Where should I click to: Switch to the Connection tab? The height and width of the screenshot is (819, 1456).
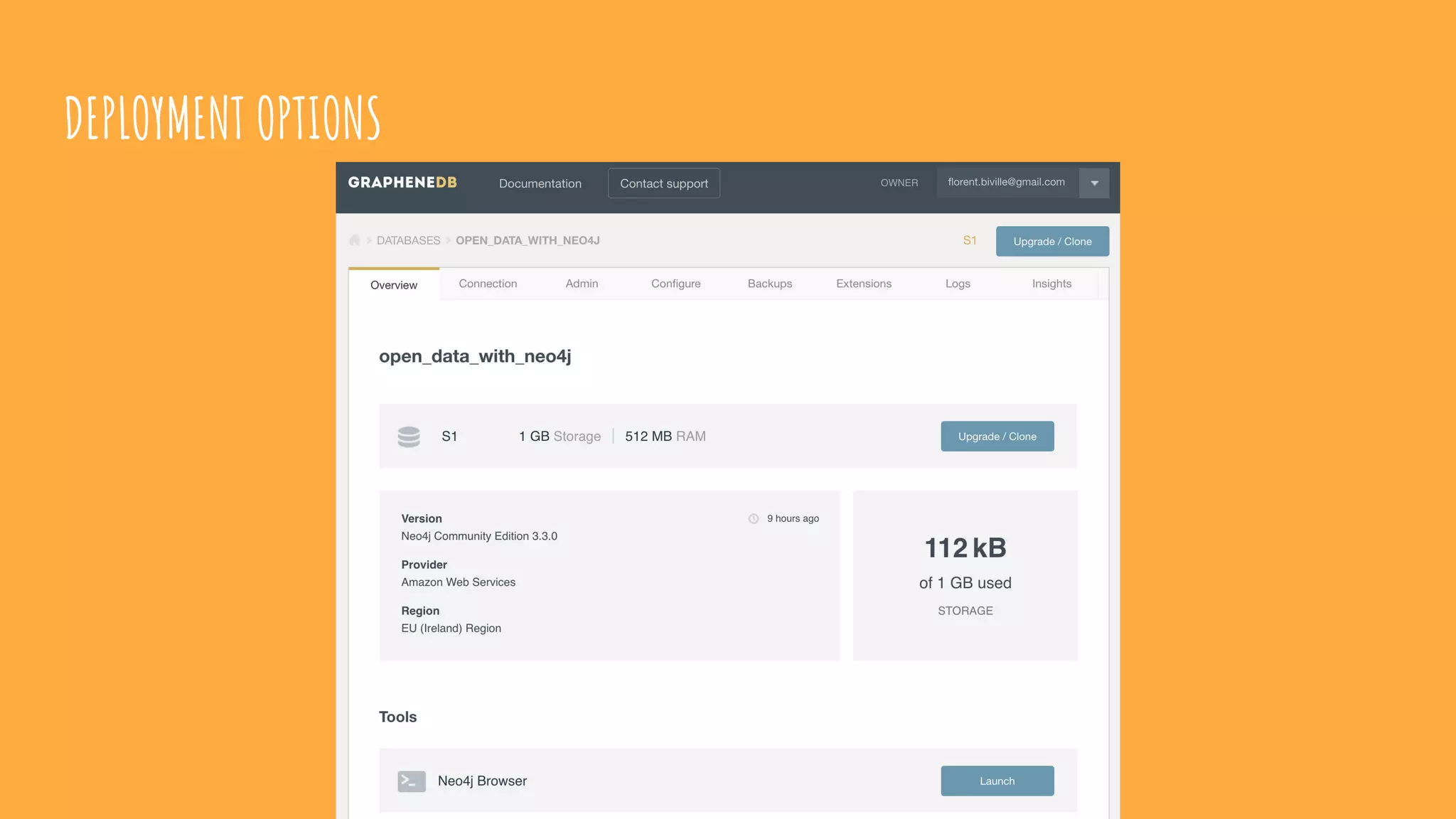[x=488, y=284]
